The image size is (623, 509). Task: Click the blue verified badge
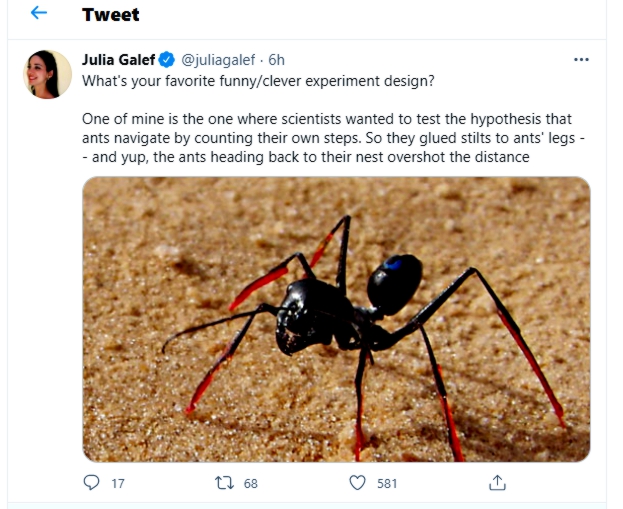[x=167, y=59]
